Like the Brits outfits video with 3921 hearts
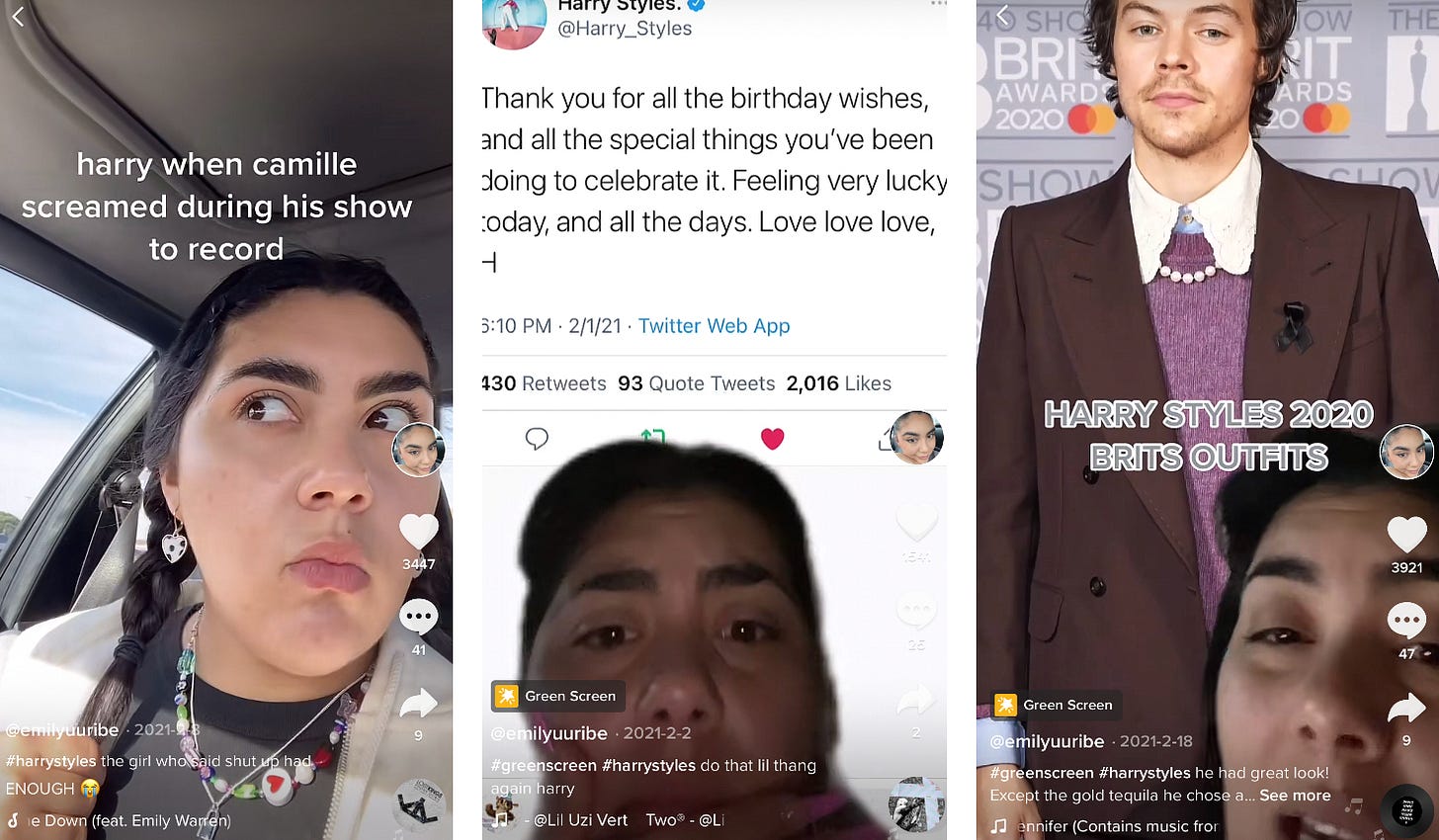The image size is (1439, 840). point(1406,535)
